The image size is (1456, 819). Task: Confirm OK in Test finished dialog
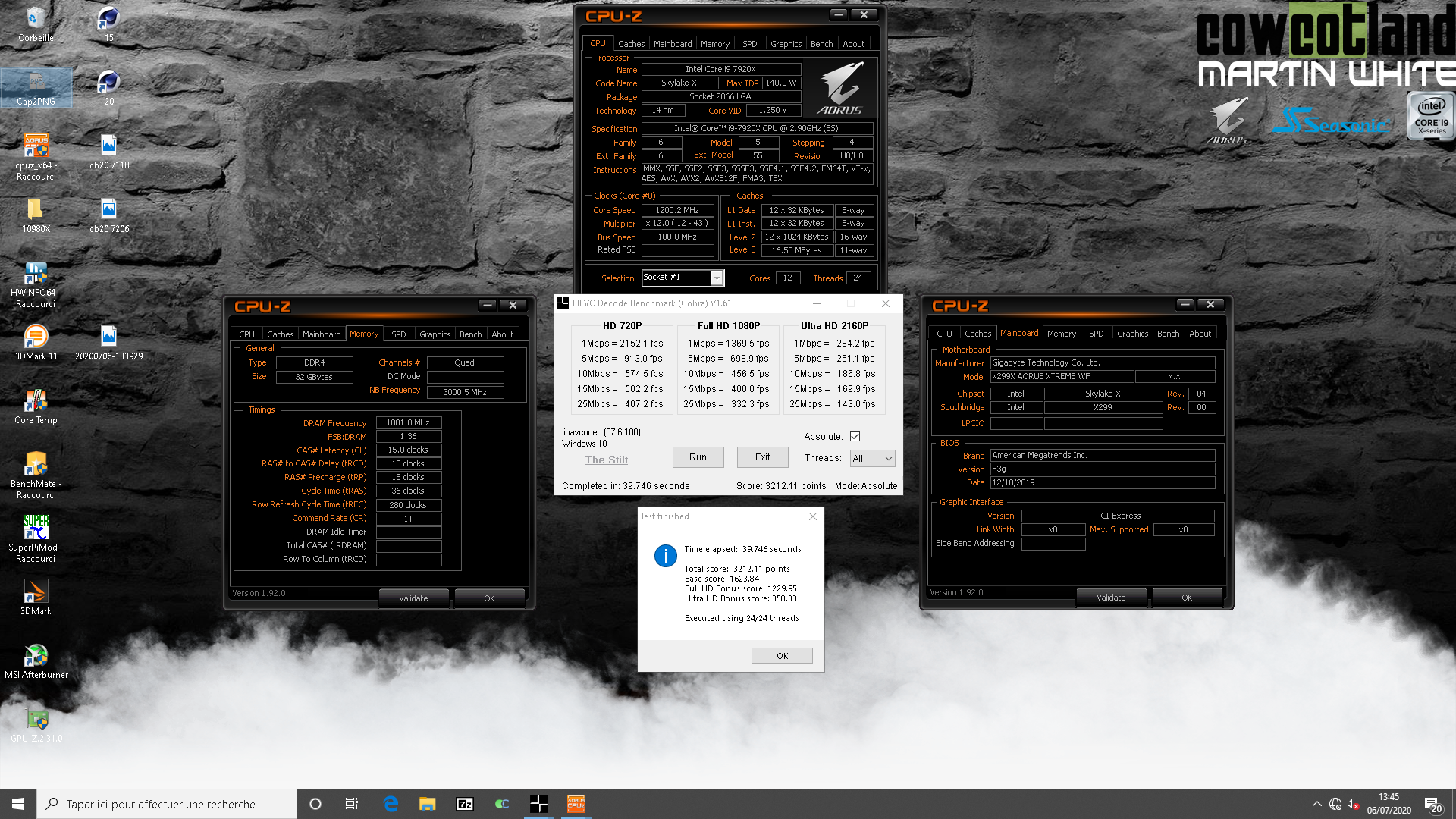click(782, 656)
